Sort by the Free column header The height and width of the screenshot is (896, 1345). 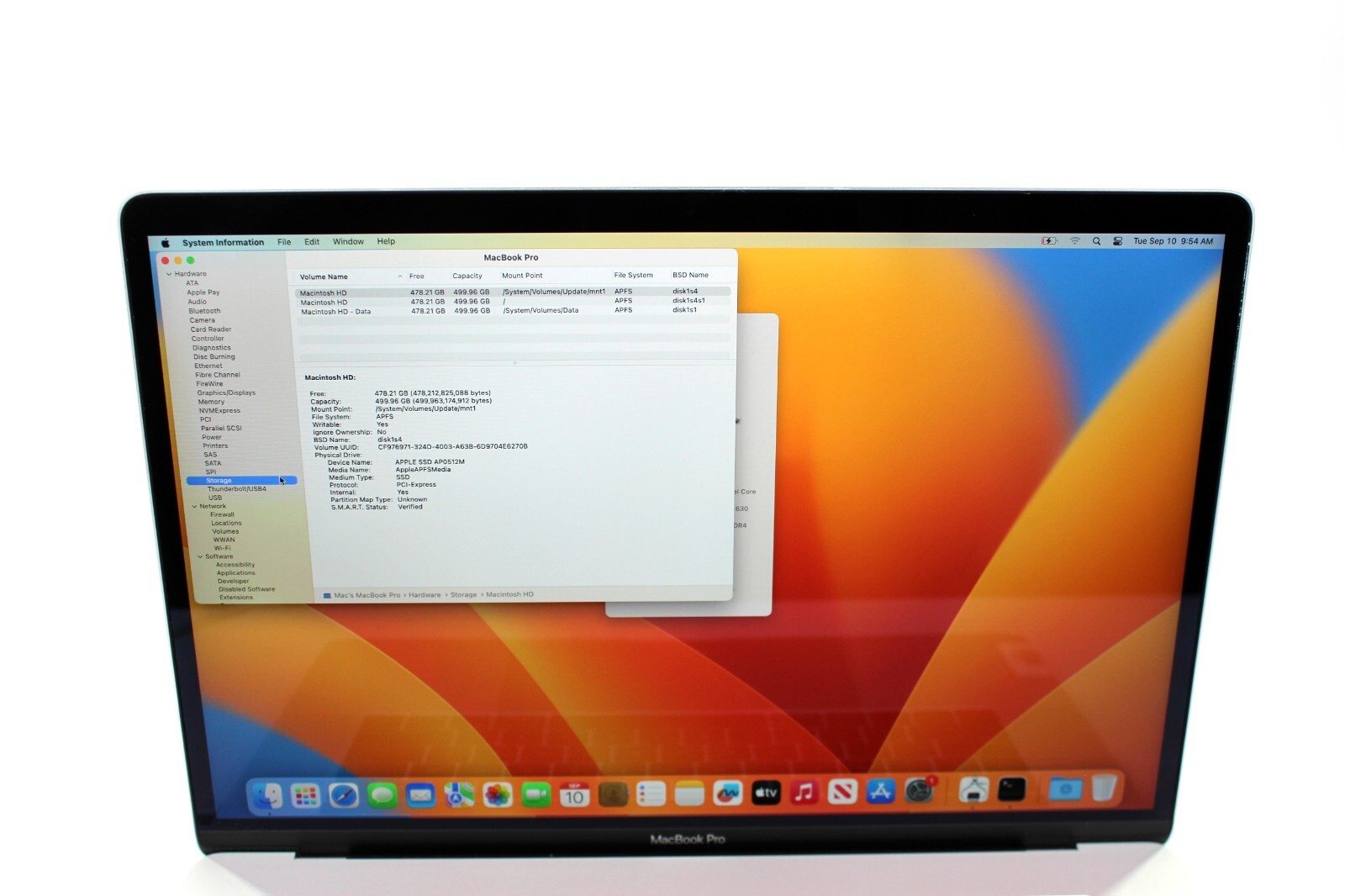pos(417,277)
